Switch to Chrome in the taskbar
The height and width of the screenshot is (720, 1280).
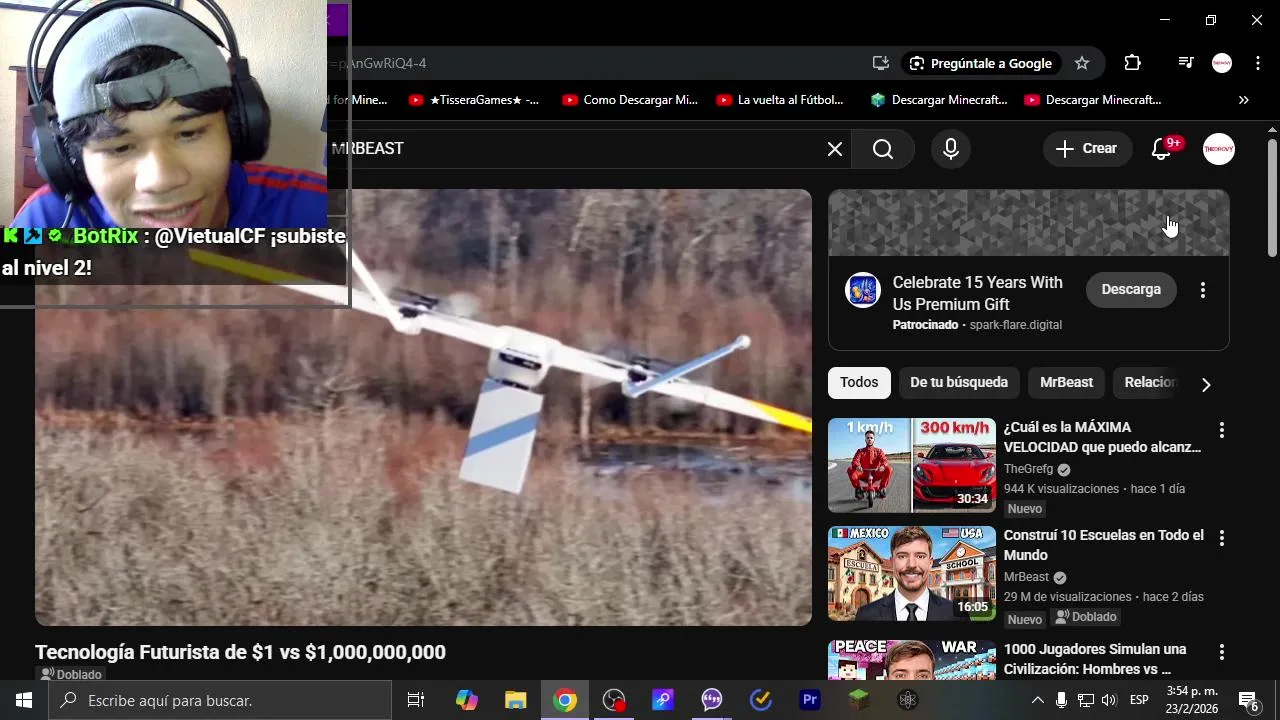[x=565, y=700]
